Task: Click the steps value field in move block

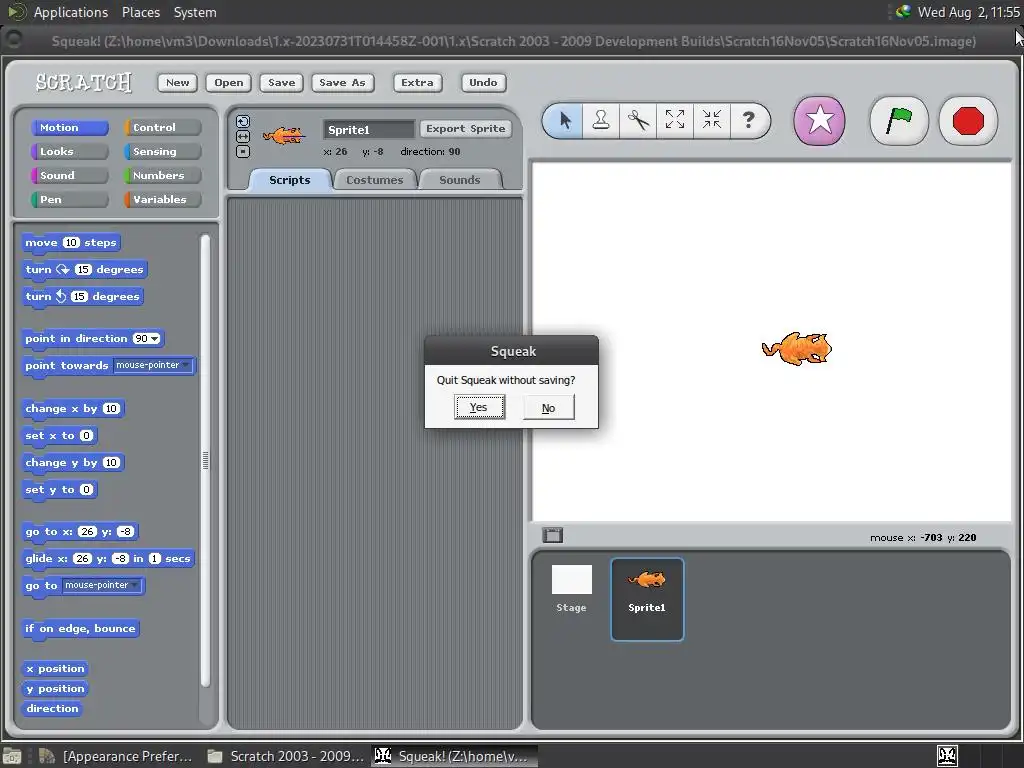Action: (x=71, y=242)
